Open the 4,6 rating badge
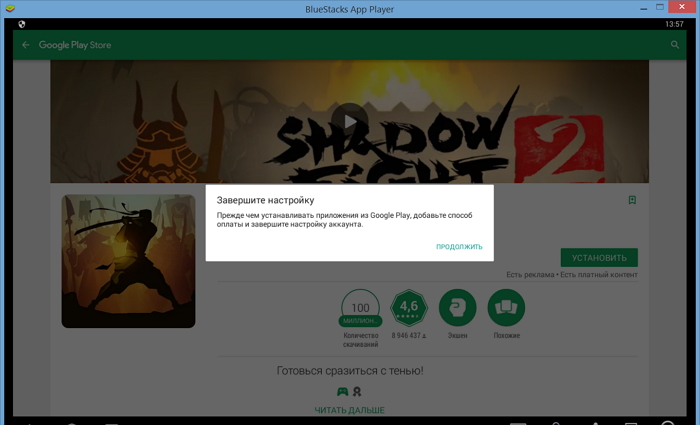Viewport: 700px width, 425px height. pos(409,308)
